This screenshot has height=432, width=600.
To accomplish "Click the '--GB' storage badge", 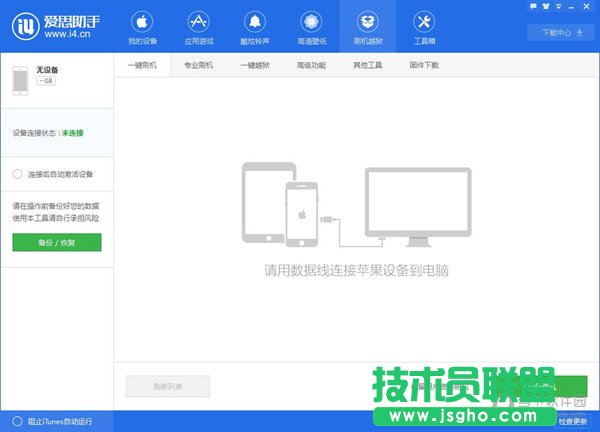I will click(46, 81).
